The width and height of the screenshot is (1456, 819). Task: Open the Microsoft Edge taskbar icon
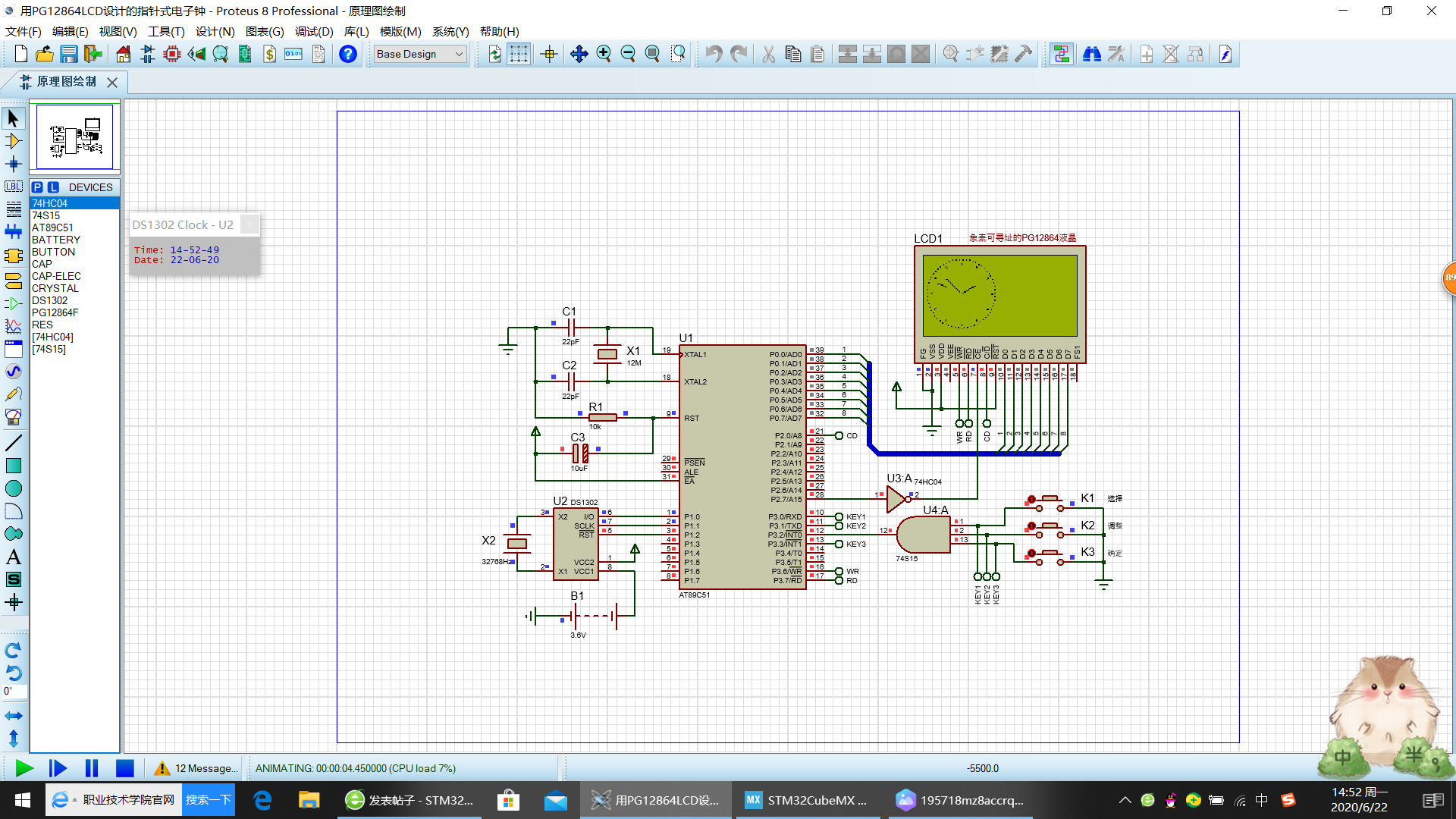pyautogui.click(x=262, y=800)
